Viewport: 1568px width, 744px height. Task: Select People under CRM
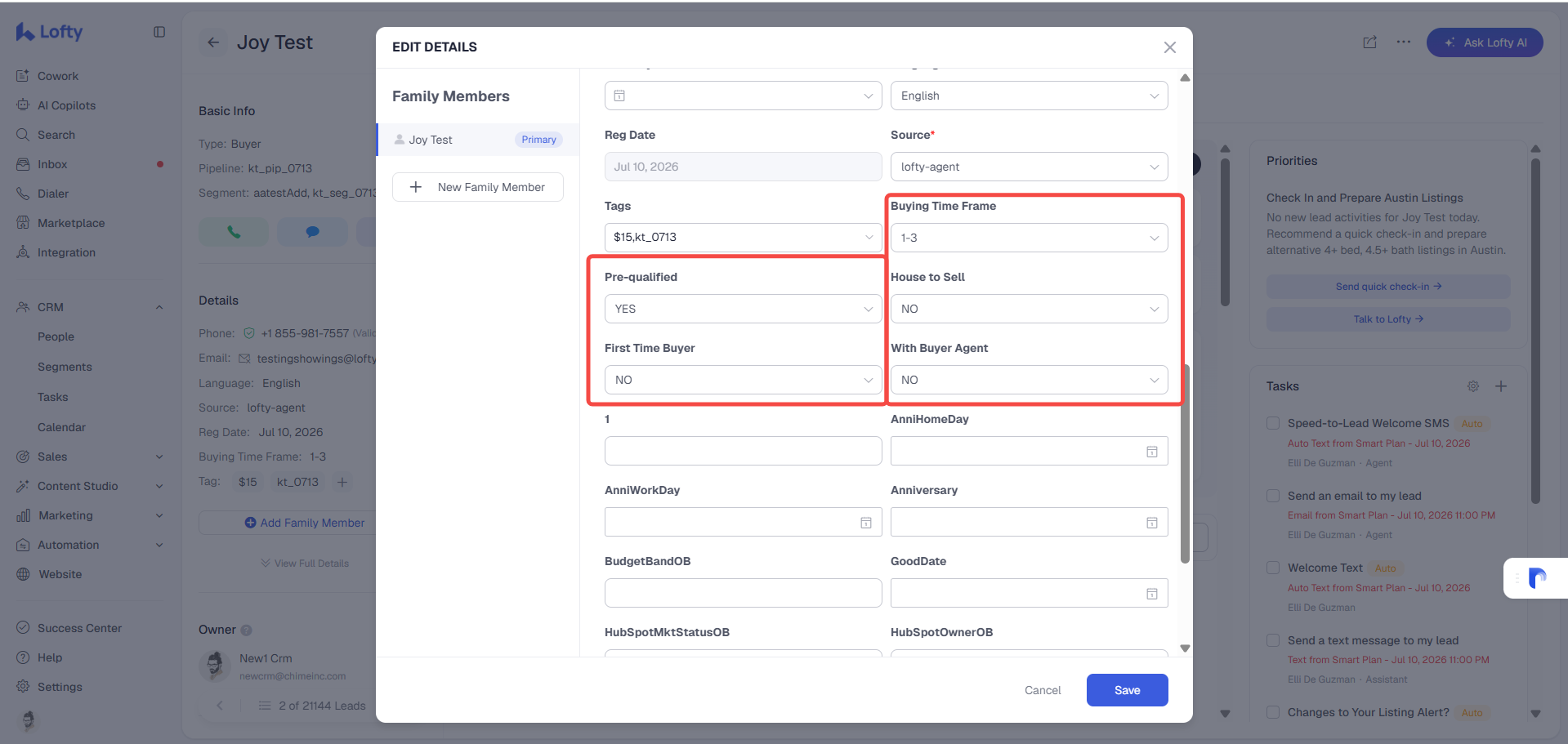pyautogui.click(x=56, y=336)
